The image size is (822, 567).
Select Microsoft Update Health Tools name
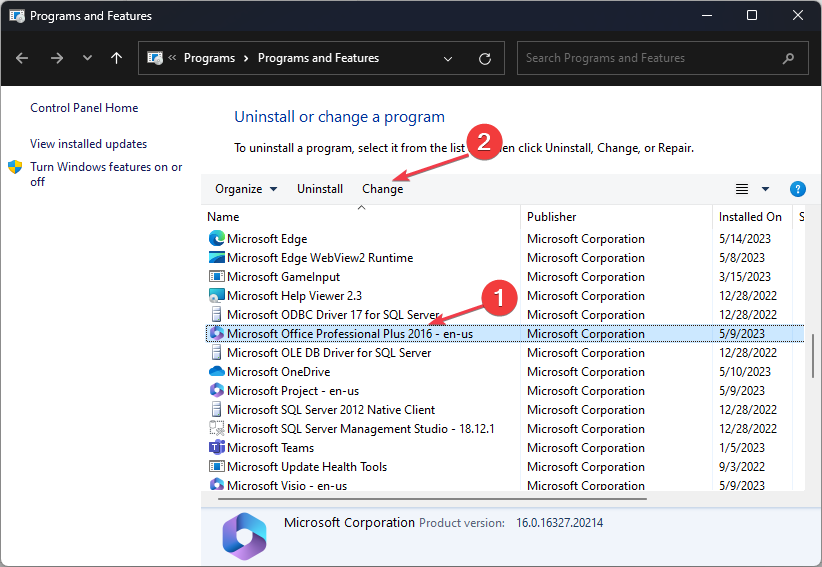307,467
